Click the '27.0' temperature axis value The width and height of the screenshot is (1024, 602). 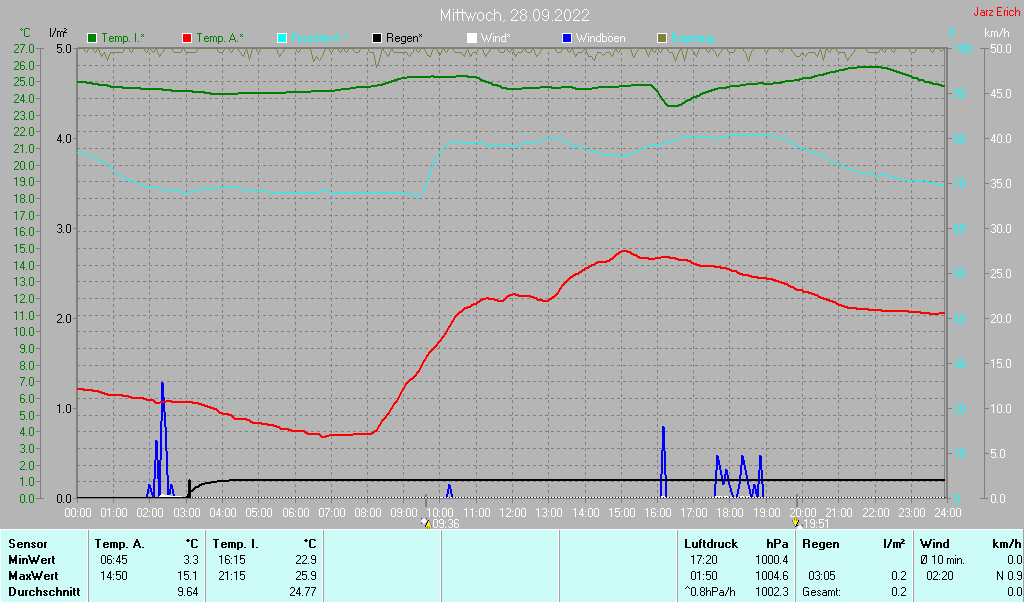(x=24, y=48)
